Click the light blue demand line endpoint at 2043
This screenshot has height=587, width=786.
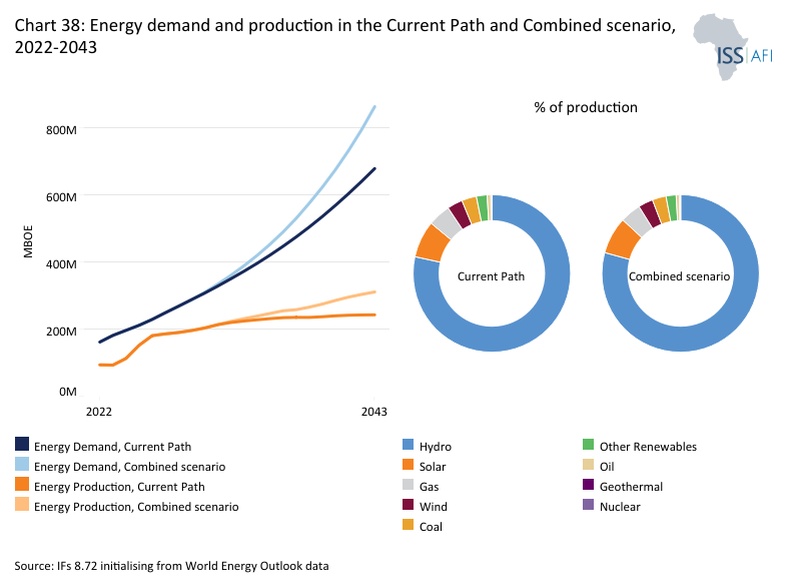(x=374, y=107)
